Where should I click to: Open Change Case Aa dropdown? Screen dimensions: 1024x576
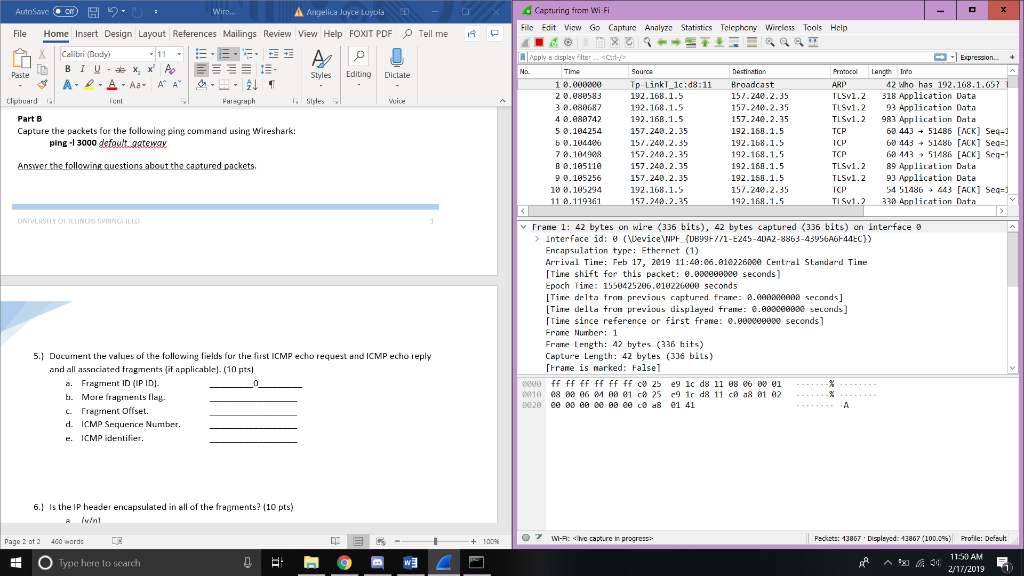tap(136, 85)
